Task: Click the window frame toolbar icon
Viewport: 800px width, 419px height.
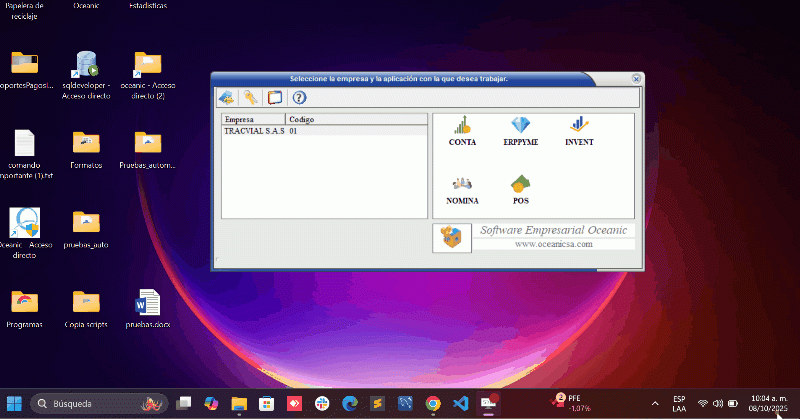Action: tap(274, 97)
